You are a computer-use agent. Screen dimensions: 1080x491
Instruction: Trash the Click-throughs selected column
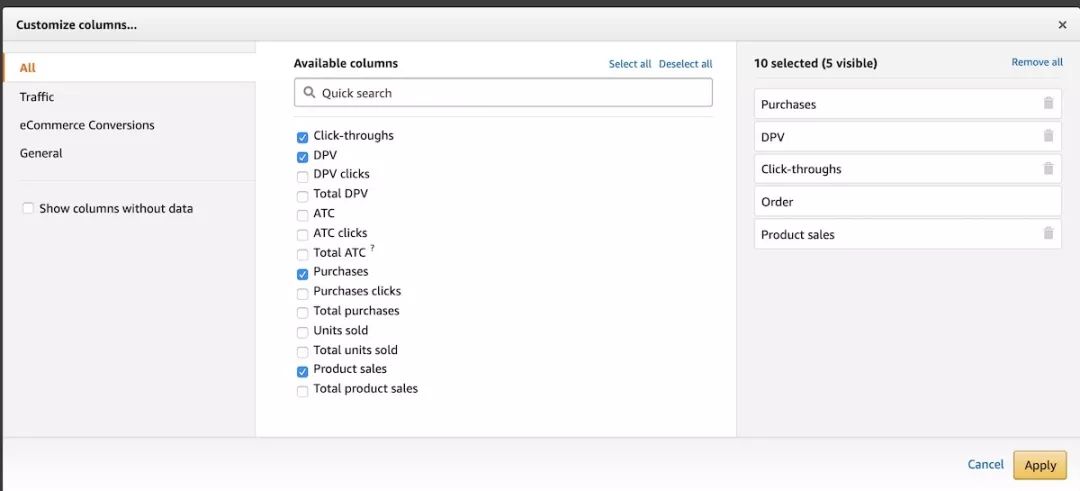pos(1048,169)
